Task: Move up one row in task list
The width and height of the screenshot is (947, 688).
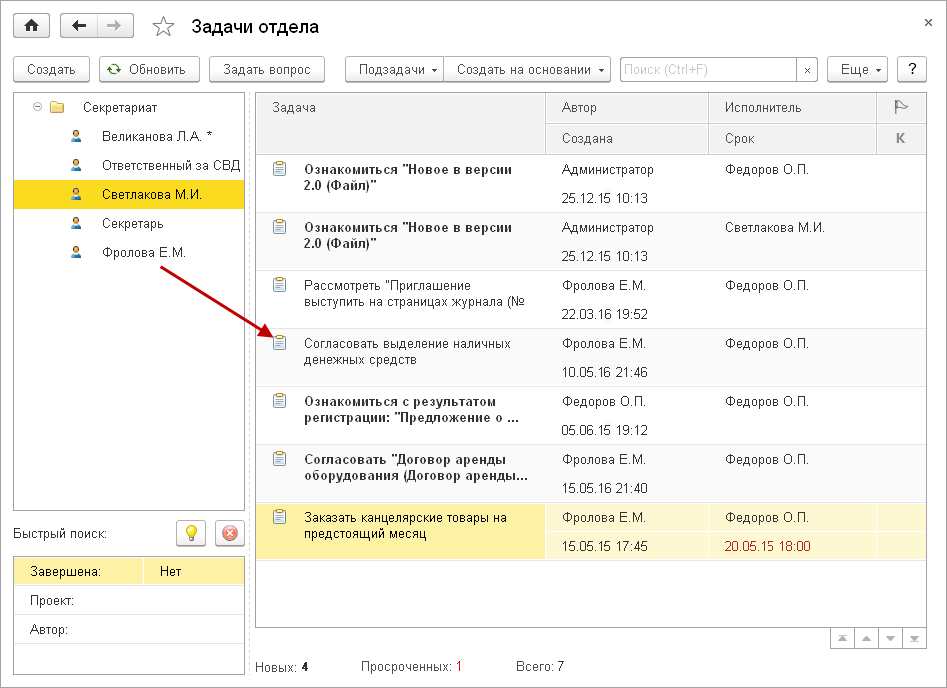Action: point(866,638)
